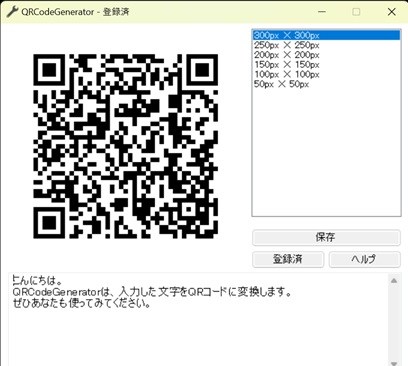Click the 保存 (save) button
Viewport: 408px width, 366px height.
326,238
